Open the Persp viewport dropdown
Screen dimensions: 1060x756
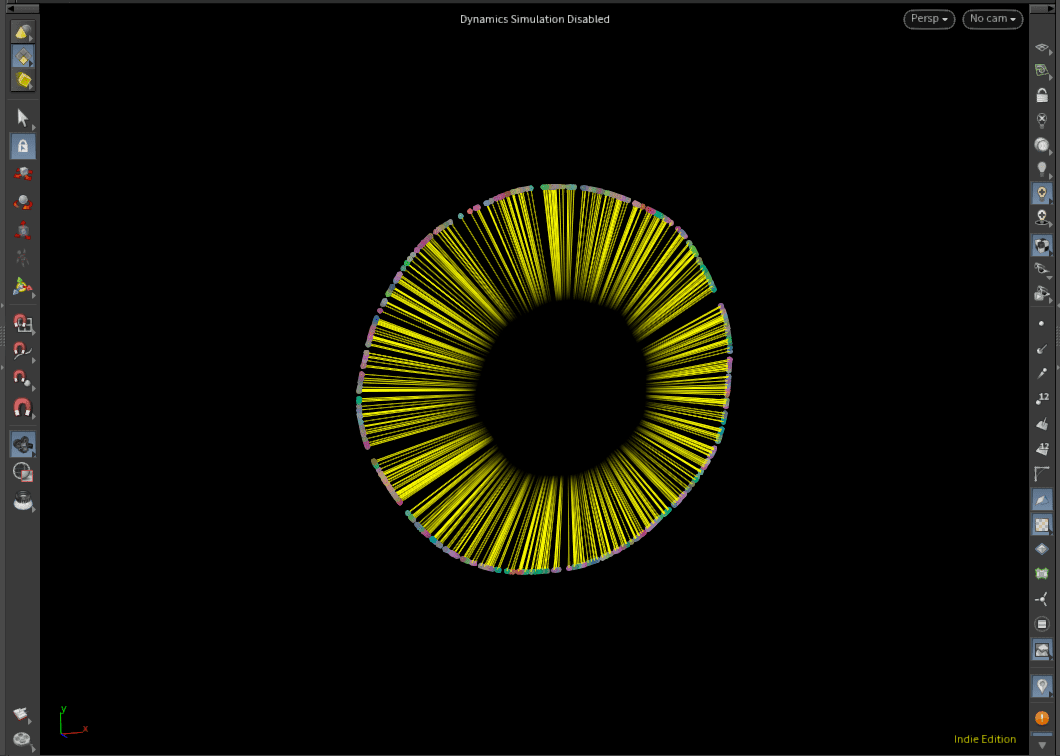coord(929,19)
